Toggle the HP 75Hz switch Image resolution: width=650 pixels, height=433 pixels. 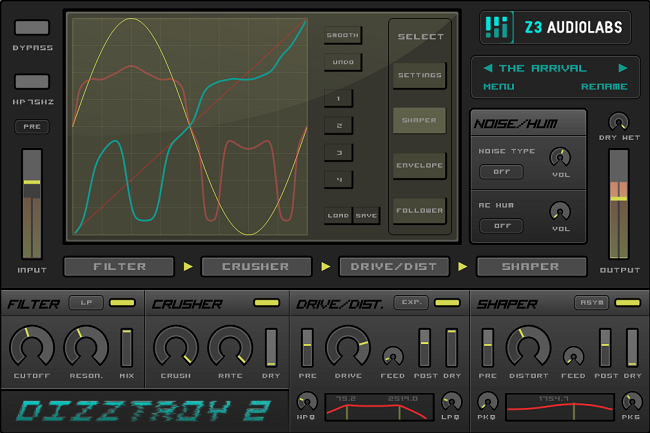[x=32, y=82]
